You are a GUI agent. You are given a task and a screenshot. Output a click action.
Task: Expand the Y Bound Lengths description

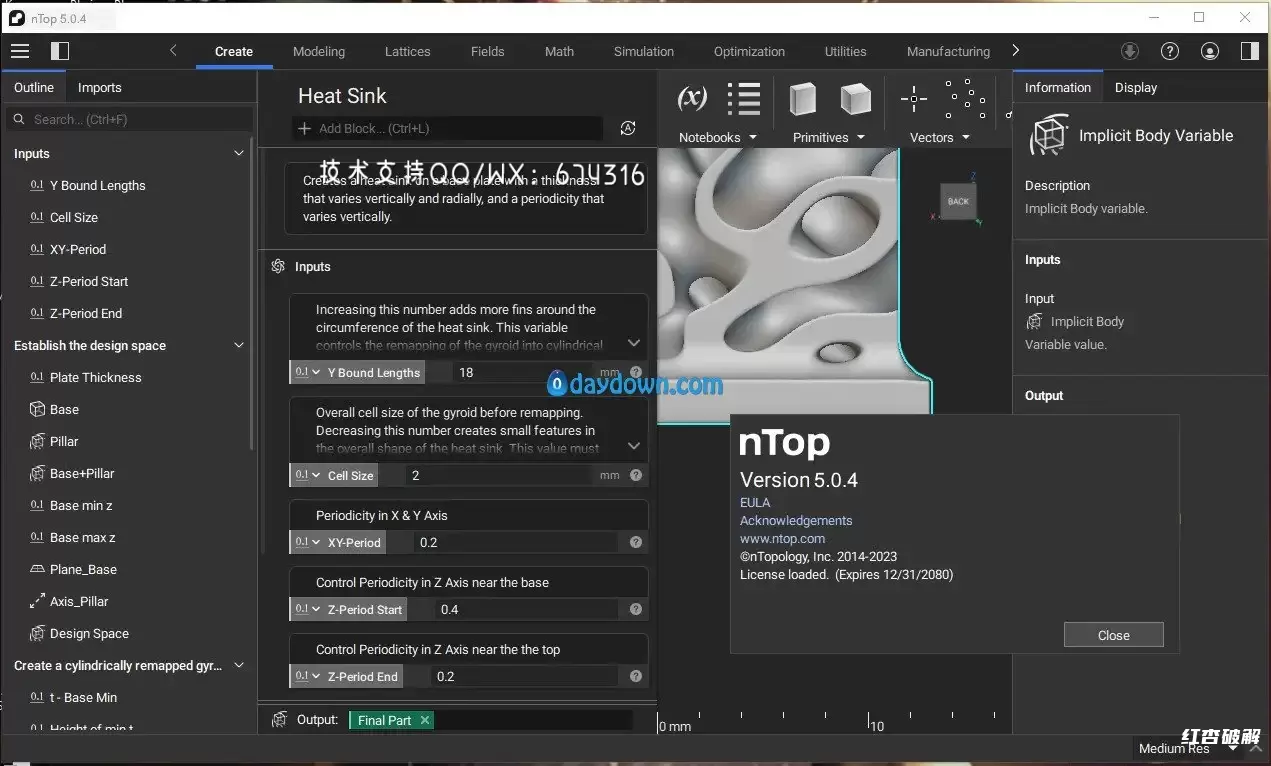tap(633, 343)
